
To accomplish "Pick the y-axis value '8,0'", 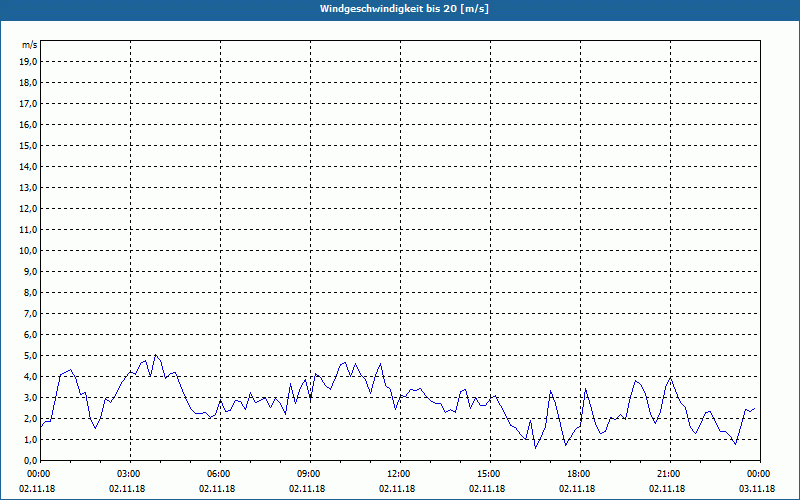I will tap(30, 292).
